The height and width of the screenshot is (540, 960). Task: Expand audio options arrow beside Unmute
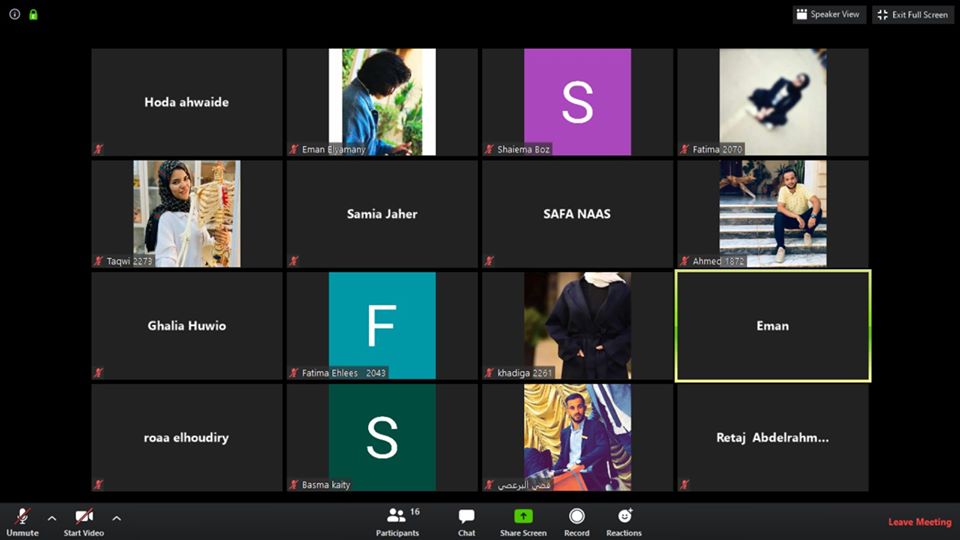(52, 518)
